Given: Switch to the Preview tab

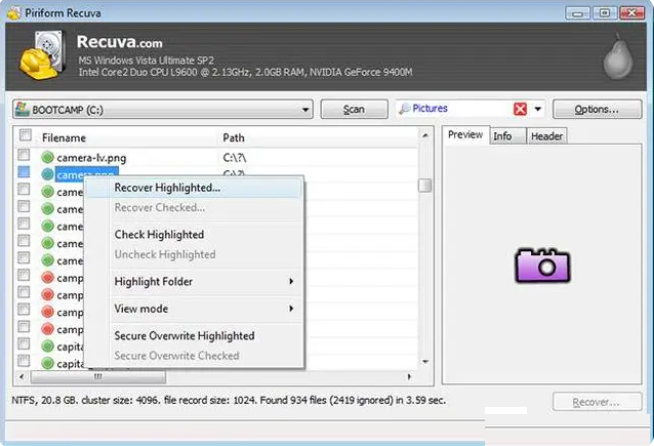Looking at the screenshot, I should 465,135.
